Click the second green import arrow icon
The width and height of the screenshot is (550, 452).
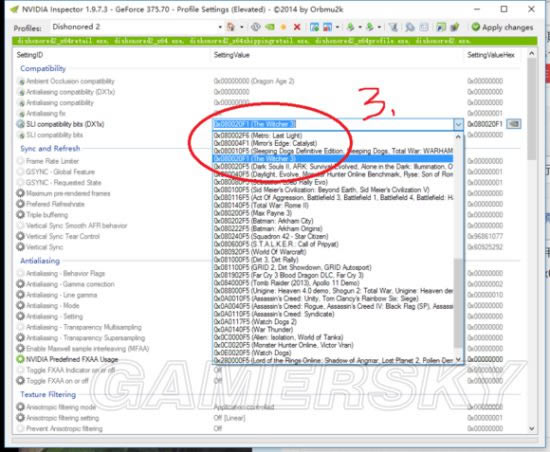(x=369, y=27)
